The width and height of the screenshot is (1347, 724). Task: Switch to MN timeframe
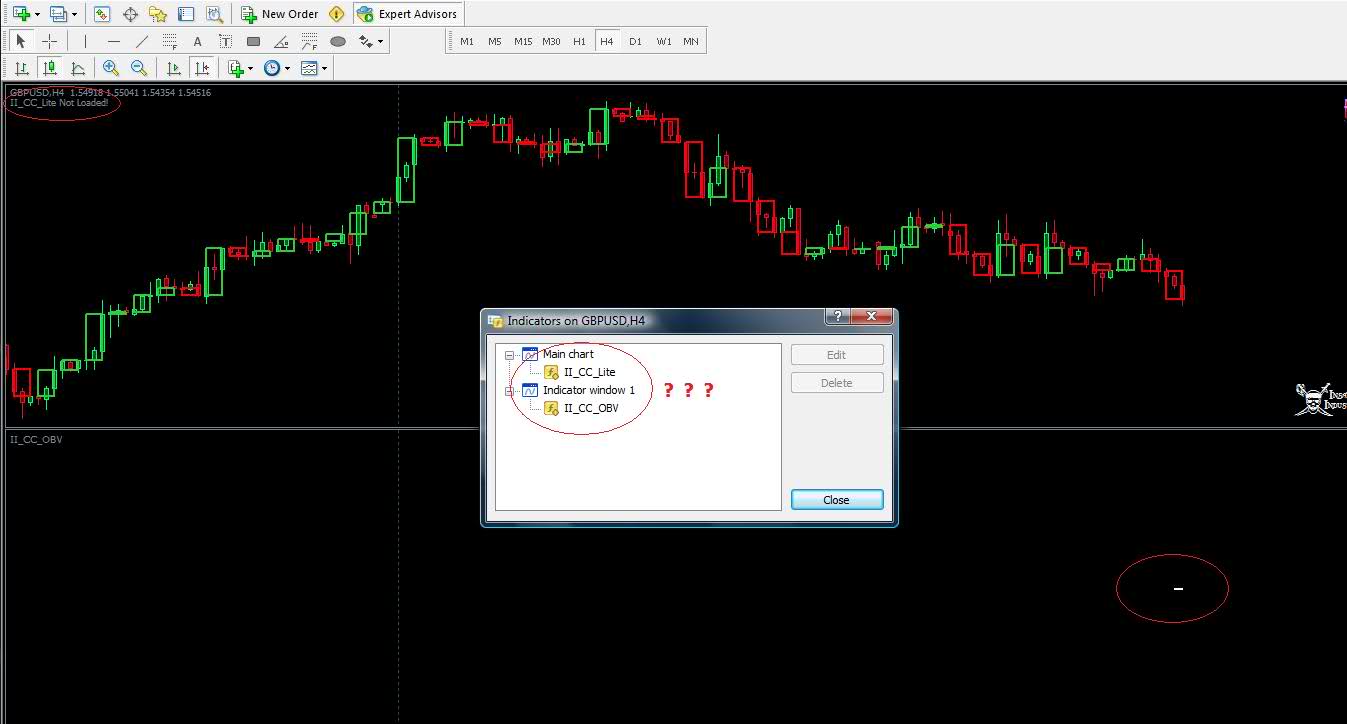pos(691,41)
